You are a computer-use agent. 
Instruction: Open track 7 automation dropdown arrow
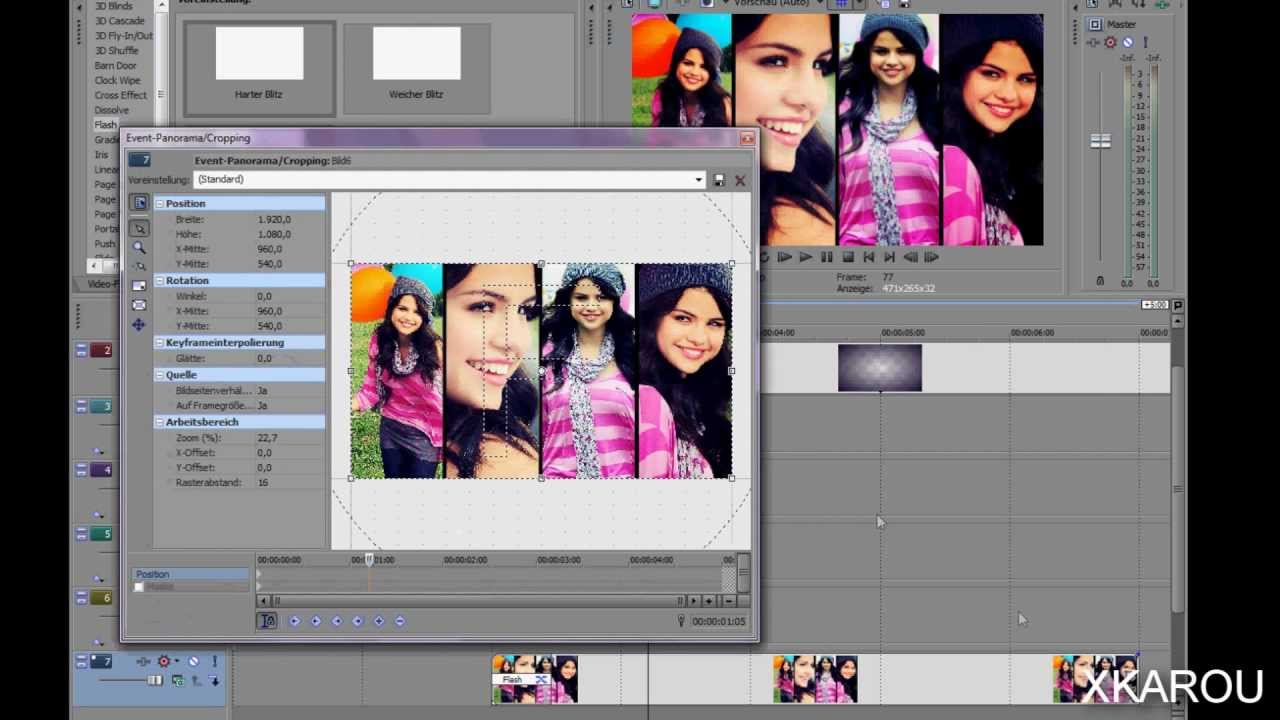[x=177, y=661]
